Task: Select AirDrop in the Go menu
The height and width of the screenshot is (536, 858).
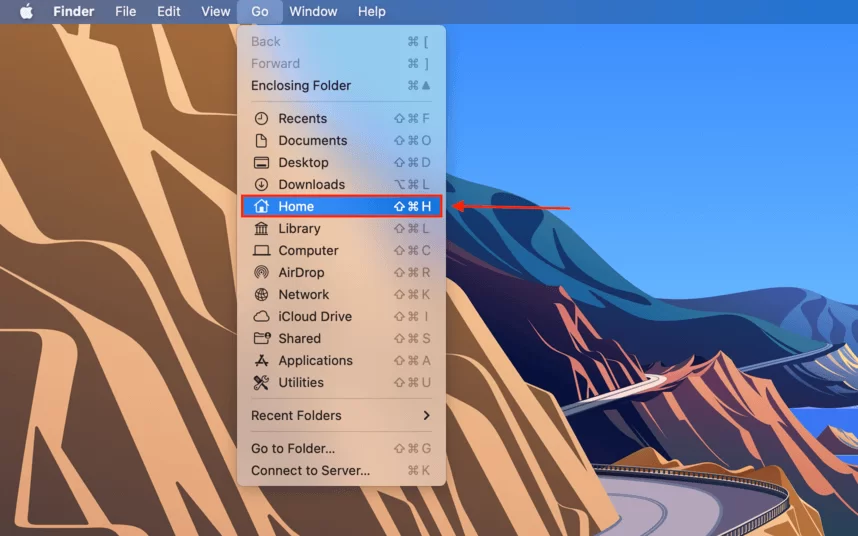Action: 341,272
